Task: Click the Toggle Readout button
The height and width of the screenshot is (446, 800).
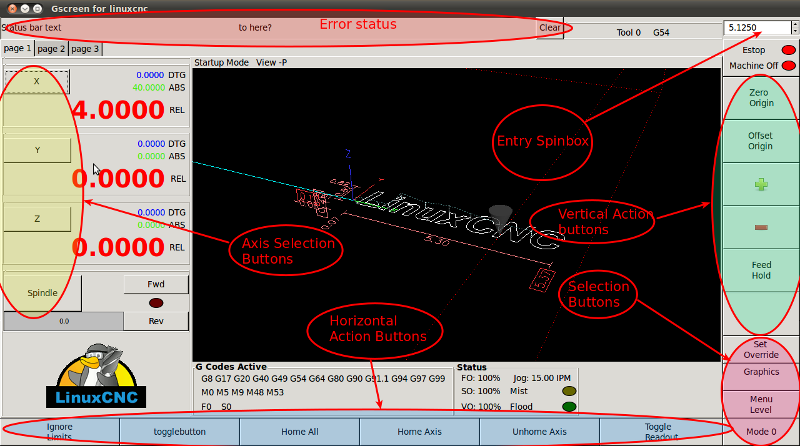Action: 660,432
